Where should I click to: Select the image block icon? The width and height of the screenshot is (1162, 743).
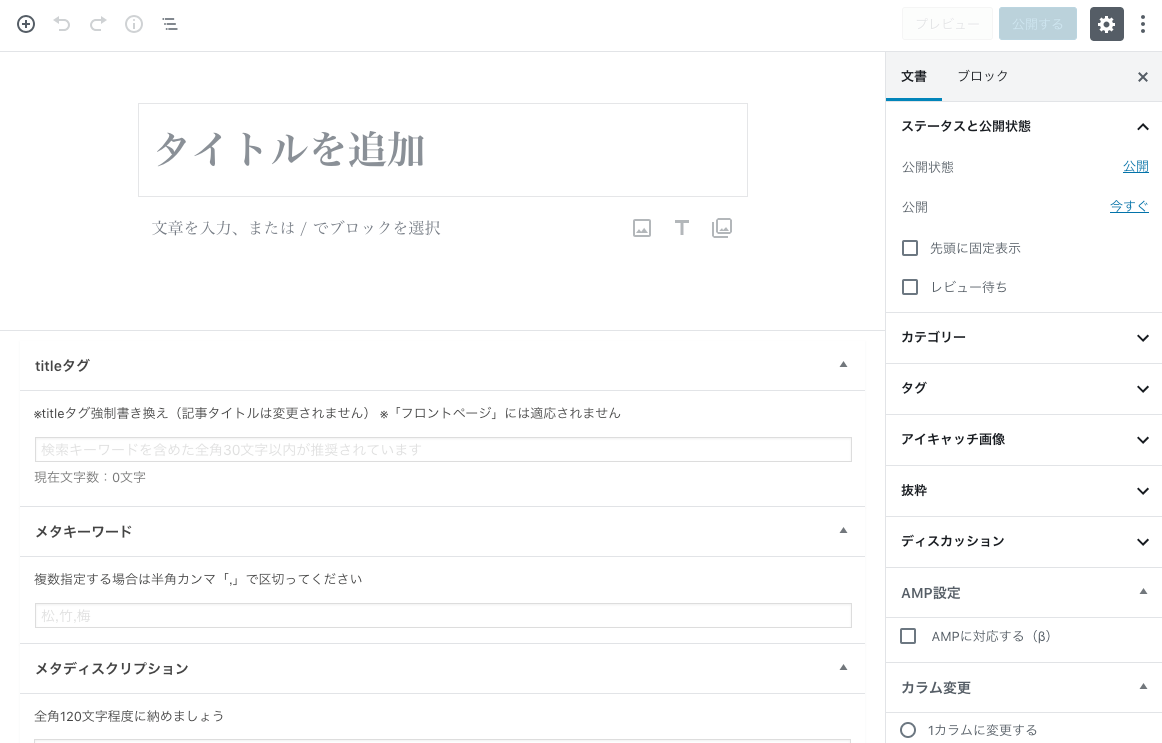[x=641, y=227]
